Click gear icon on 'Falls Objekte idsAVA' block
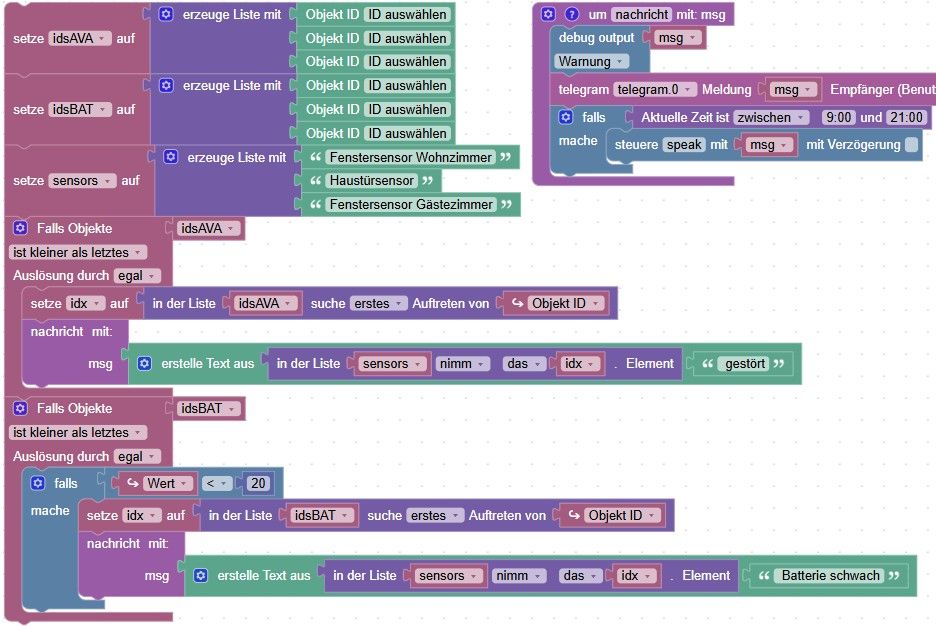This screenshot has height=626, width=936. coord(20,227)
